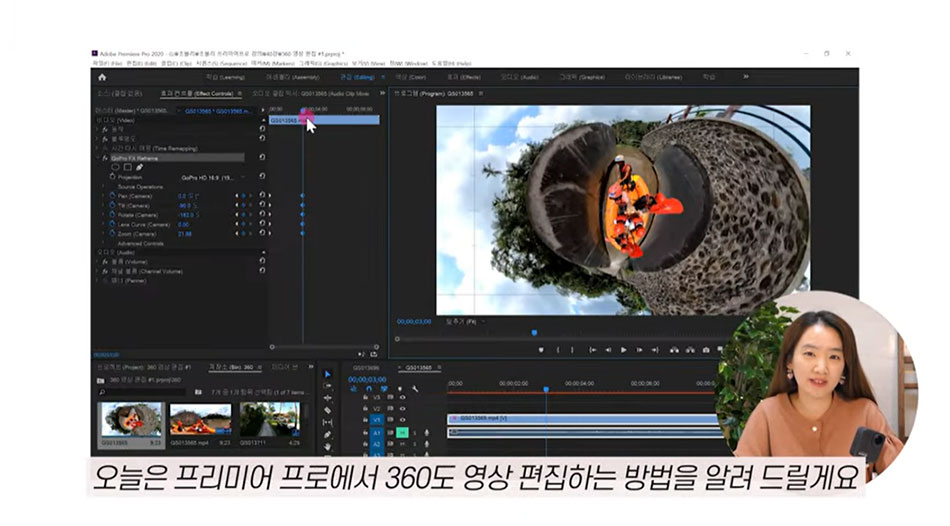The image size is (950, 526).
Task: Add marker in the timeline header
Action: click(399, 388)
